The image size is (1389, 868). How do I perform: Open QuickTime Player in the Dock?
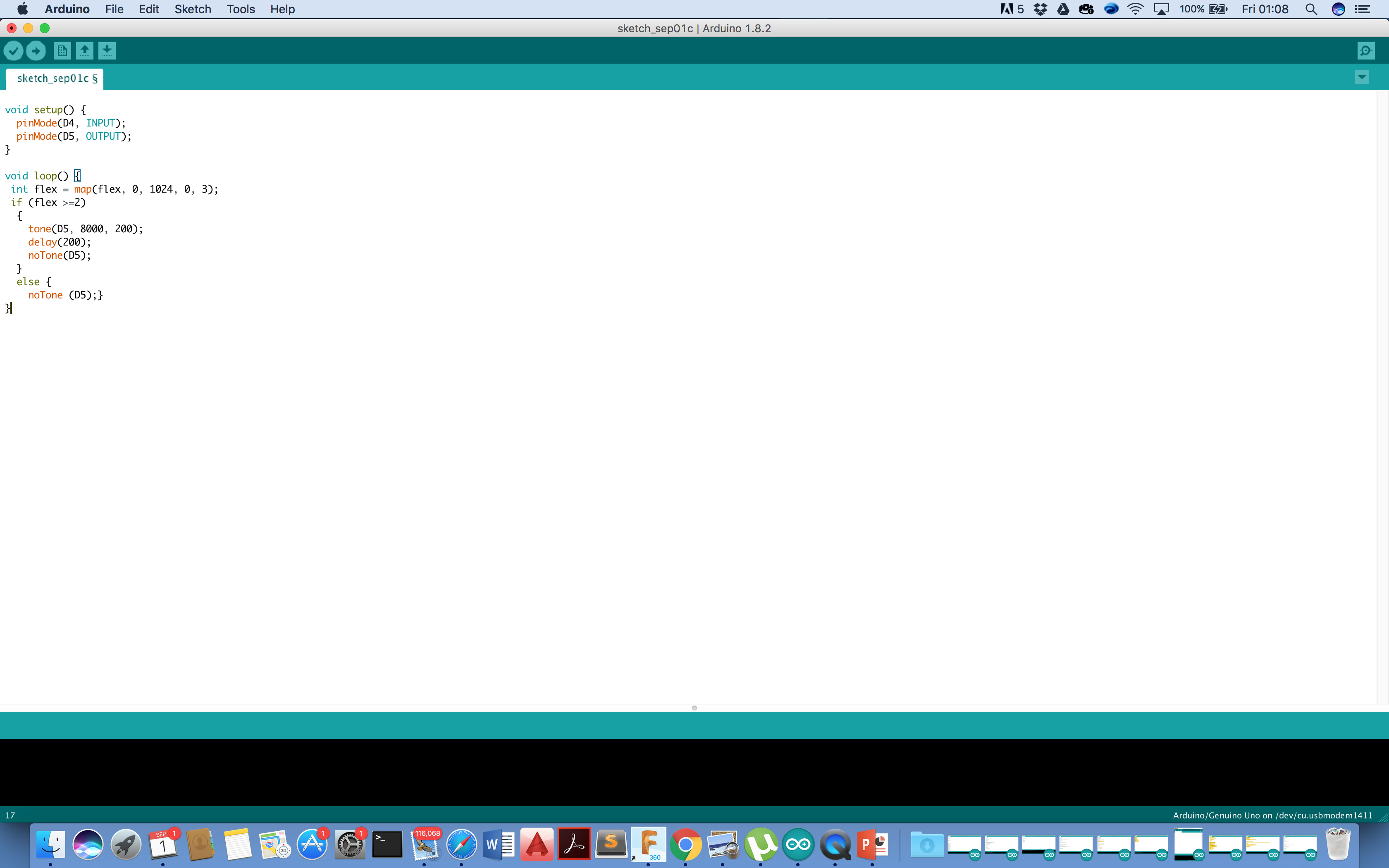coord(836,844)
